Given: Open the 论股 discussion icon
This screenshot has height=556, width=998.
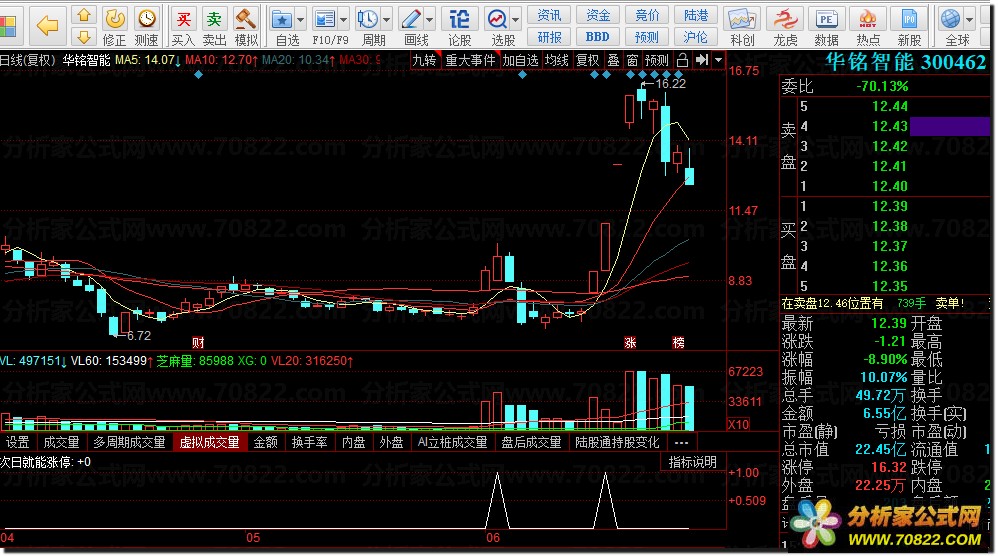Looking at the screenshot, I should pos(459,27).
